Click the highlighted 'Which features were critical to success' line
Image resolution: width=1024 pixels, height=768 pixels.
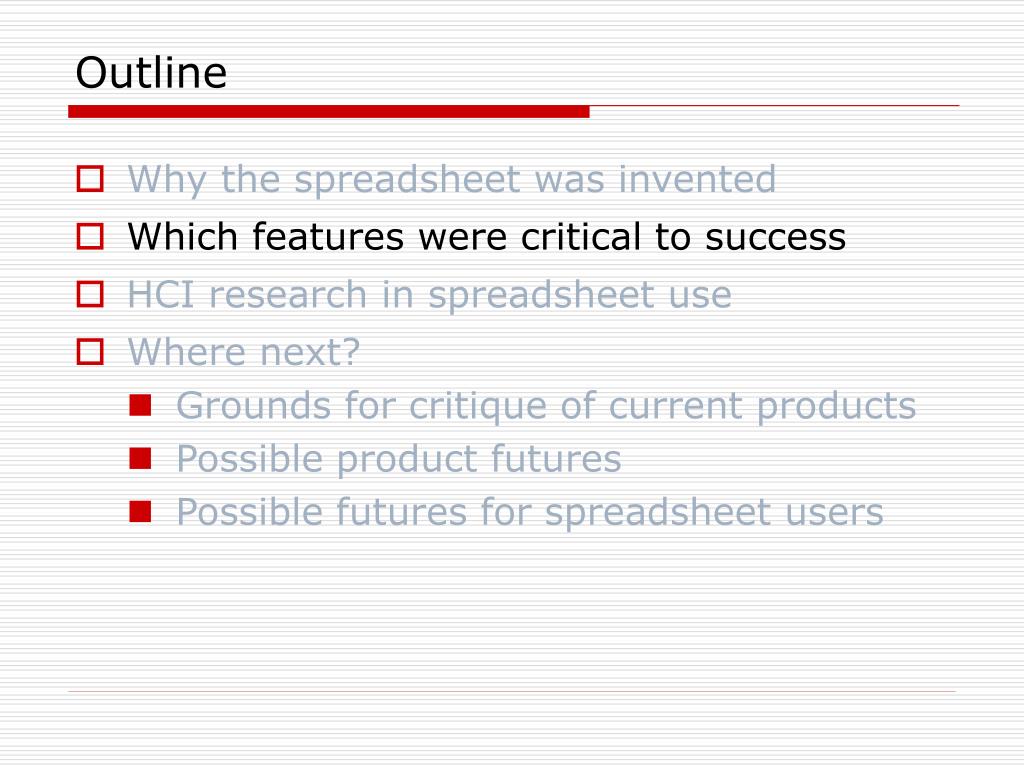(487, 236)
